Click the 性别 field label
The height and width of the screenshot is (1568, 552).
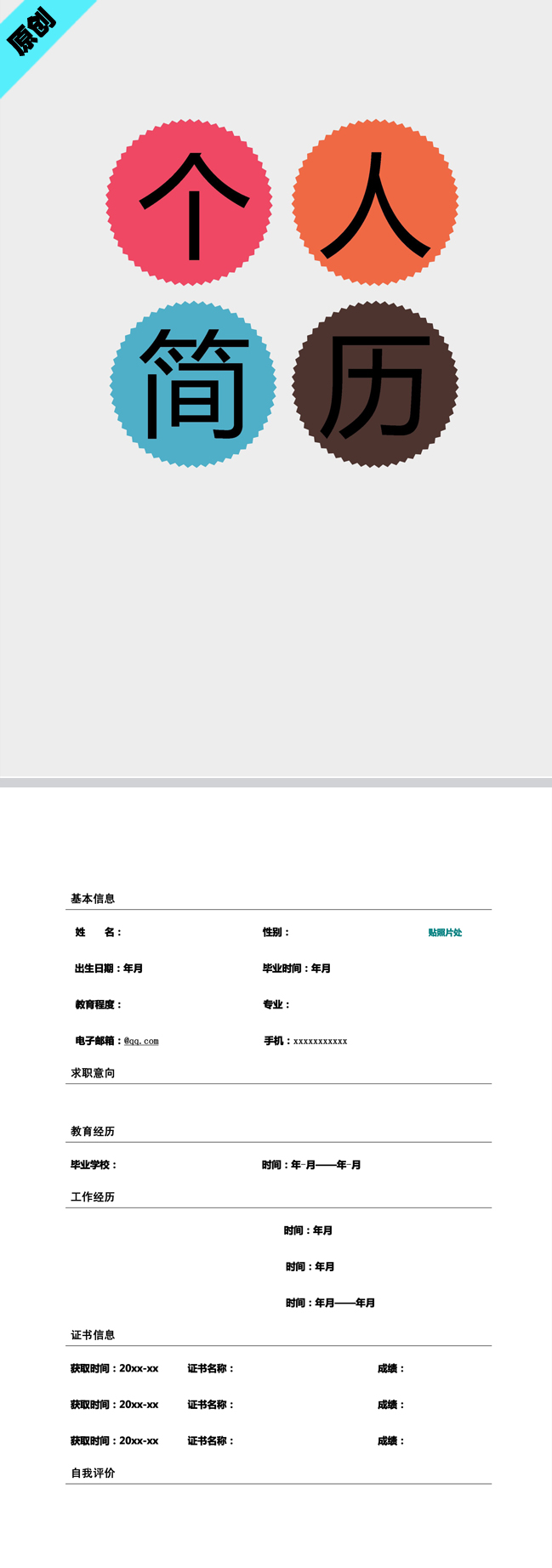[x=276, y=933]
